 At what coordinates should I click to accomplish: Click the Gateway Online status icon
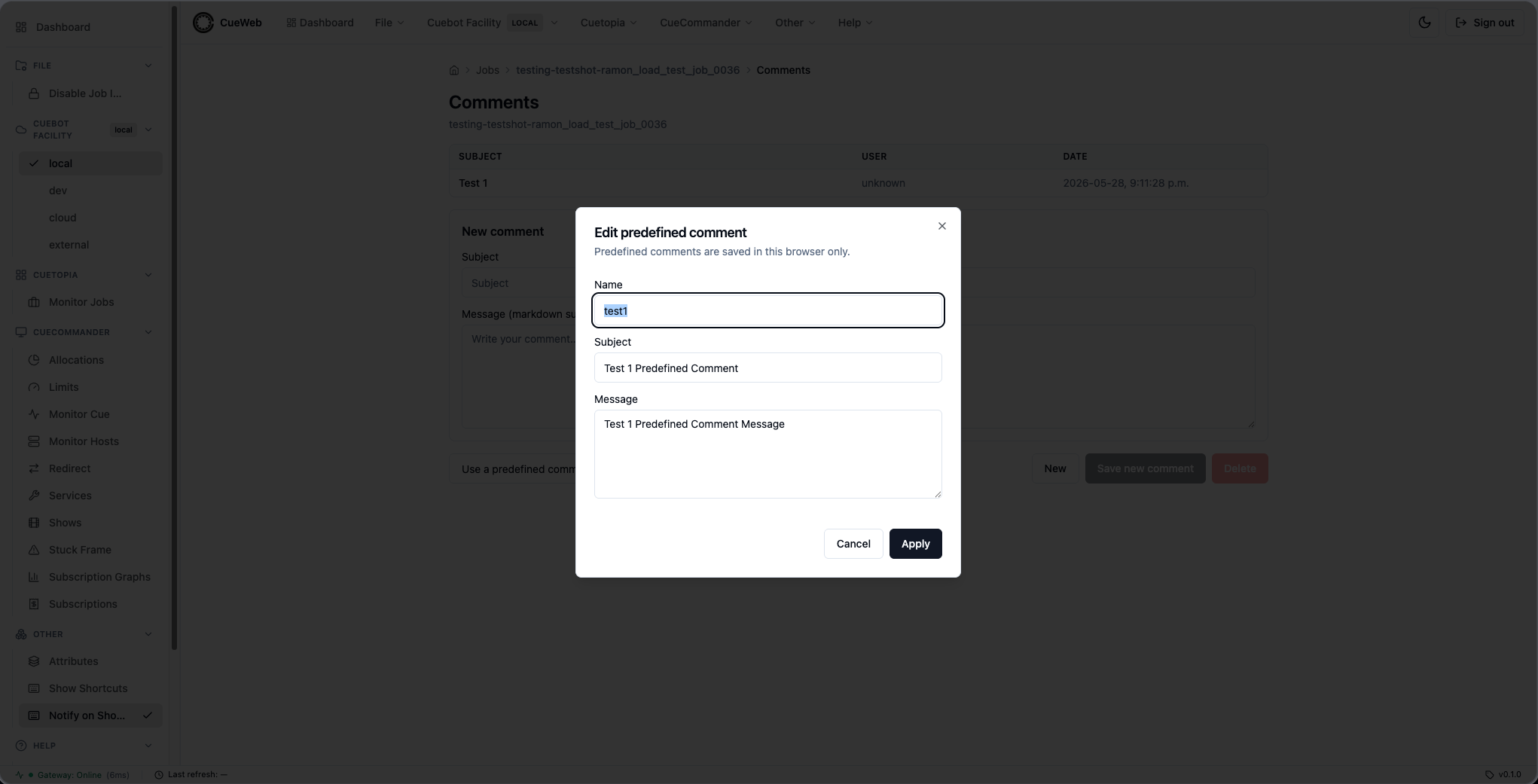pos(20,775)
